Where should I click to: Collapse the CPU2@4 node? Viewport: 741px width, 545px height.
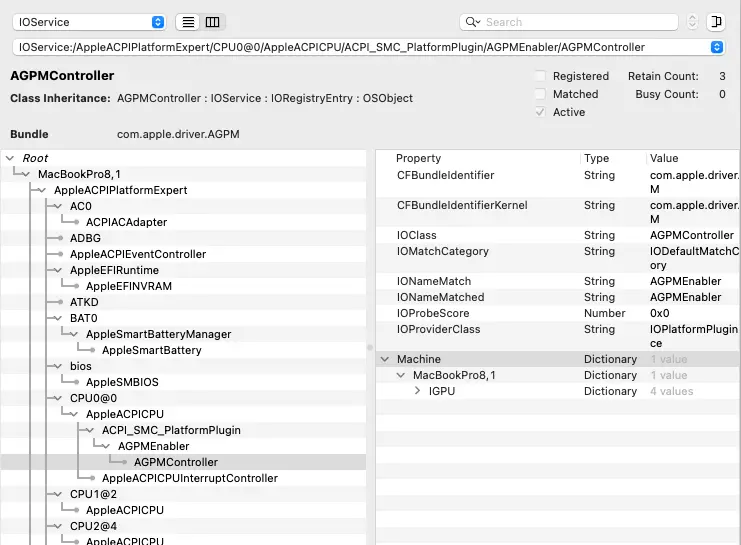point(58,526)
